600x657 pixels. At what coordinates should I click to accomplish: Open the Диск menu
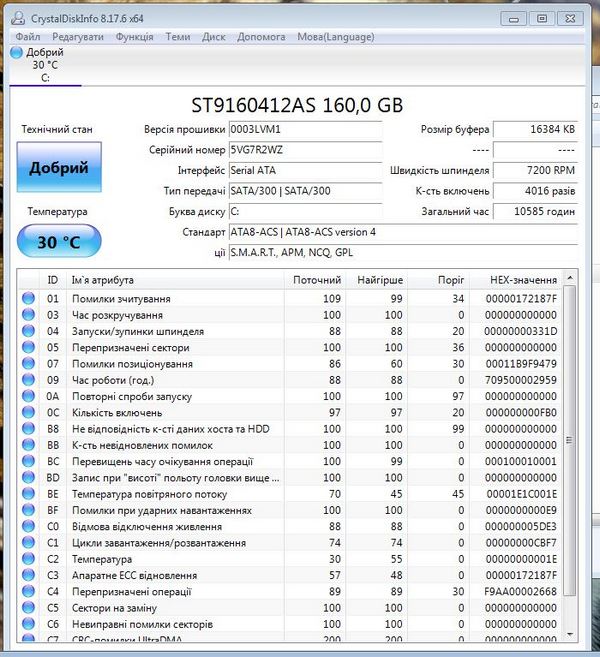click(x=213, y=37)
